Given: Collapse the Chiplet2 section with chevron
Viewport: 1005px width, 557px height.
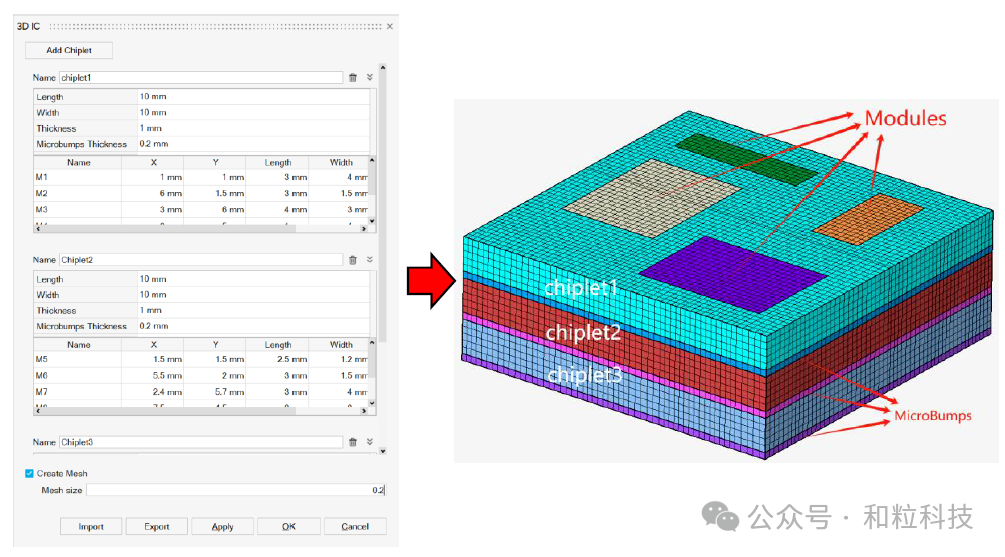Looking at the screenshot, I should (370, 260).
